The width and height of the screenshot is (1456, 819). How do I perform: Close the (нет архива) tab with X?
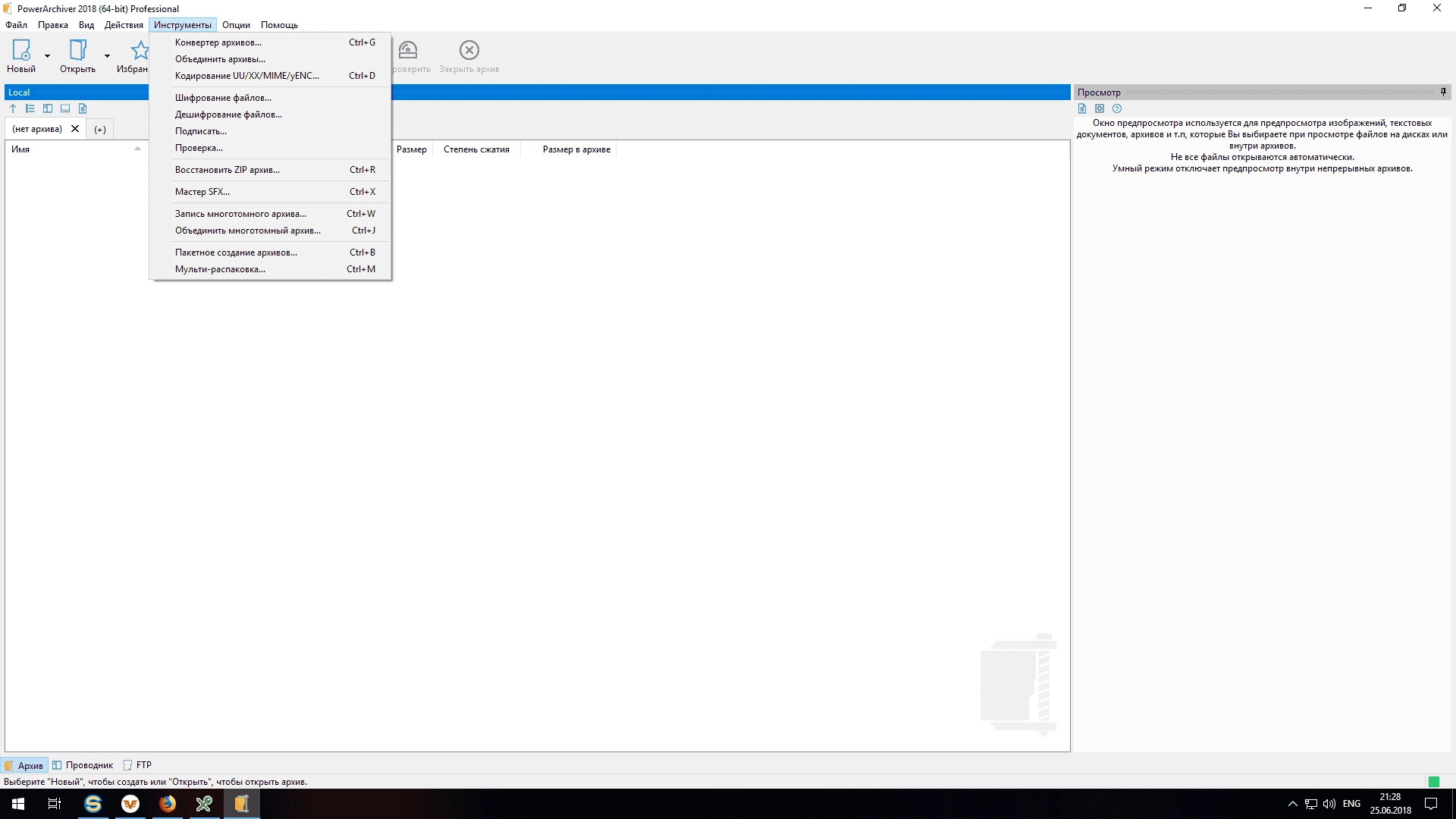click(75, 129)
